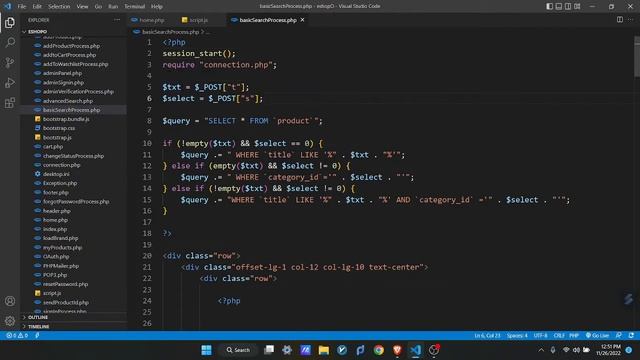Open desktop.ini file
Screen dimensions: 640x360
pyautogui.click(x=56, y=174)
